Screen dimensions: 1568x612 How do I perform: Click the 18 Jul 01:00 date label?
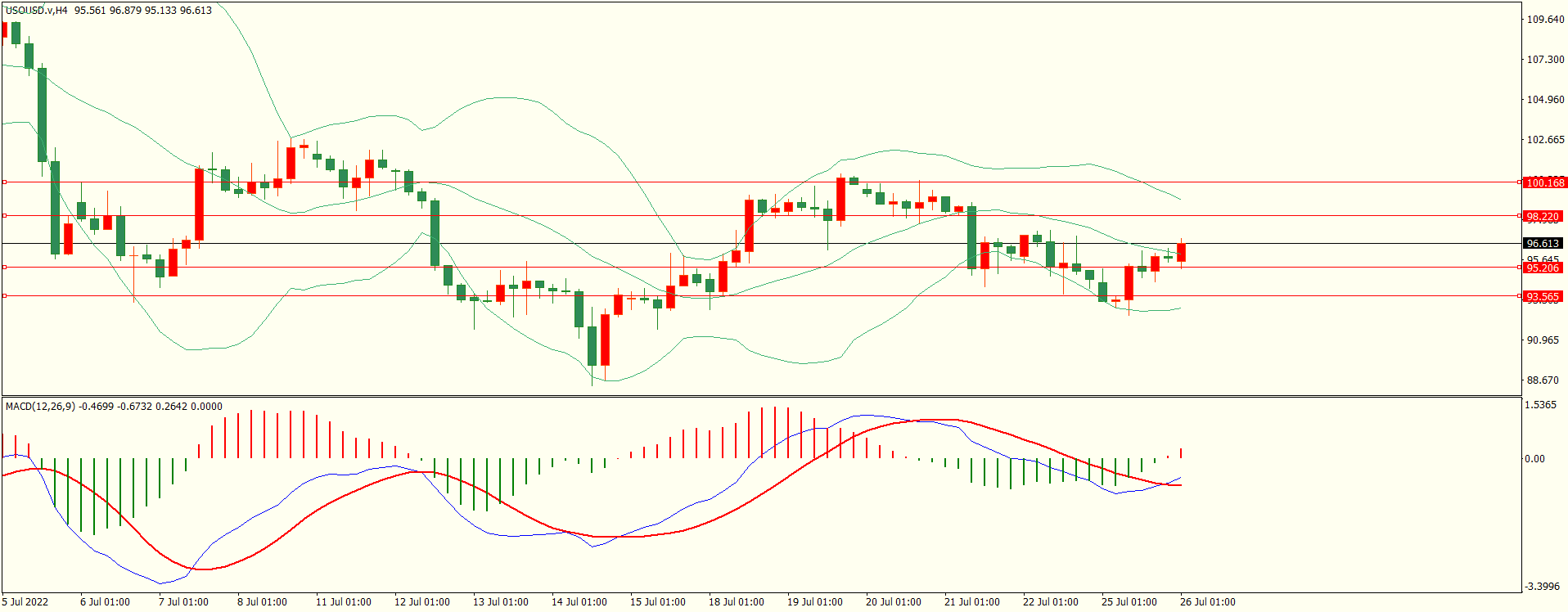coord(736,602)
